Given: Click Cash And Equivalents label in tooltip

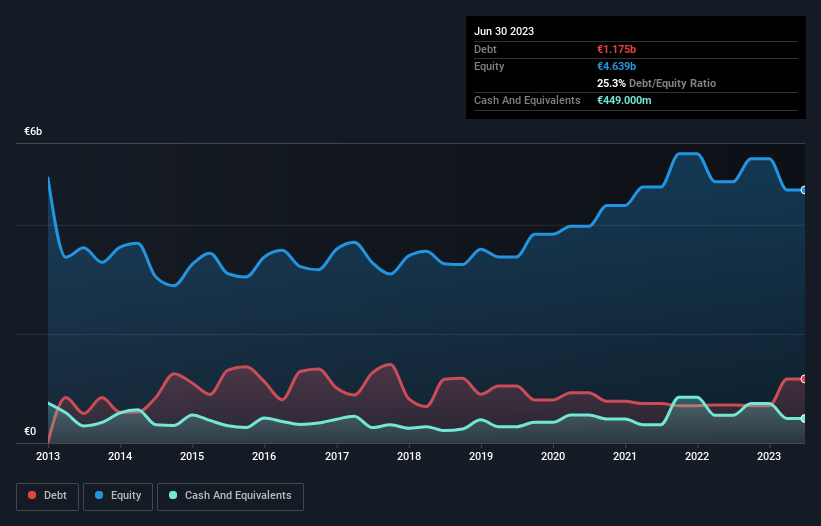Looking at the screenshot, I should click(527, 100).
